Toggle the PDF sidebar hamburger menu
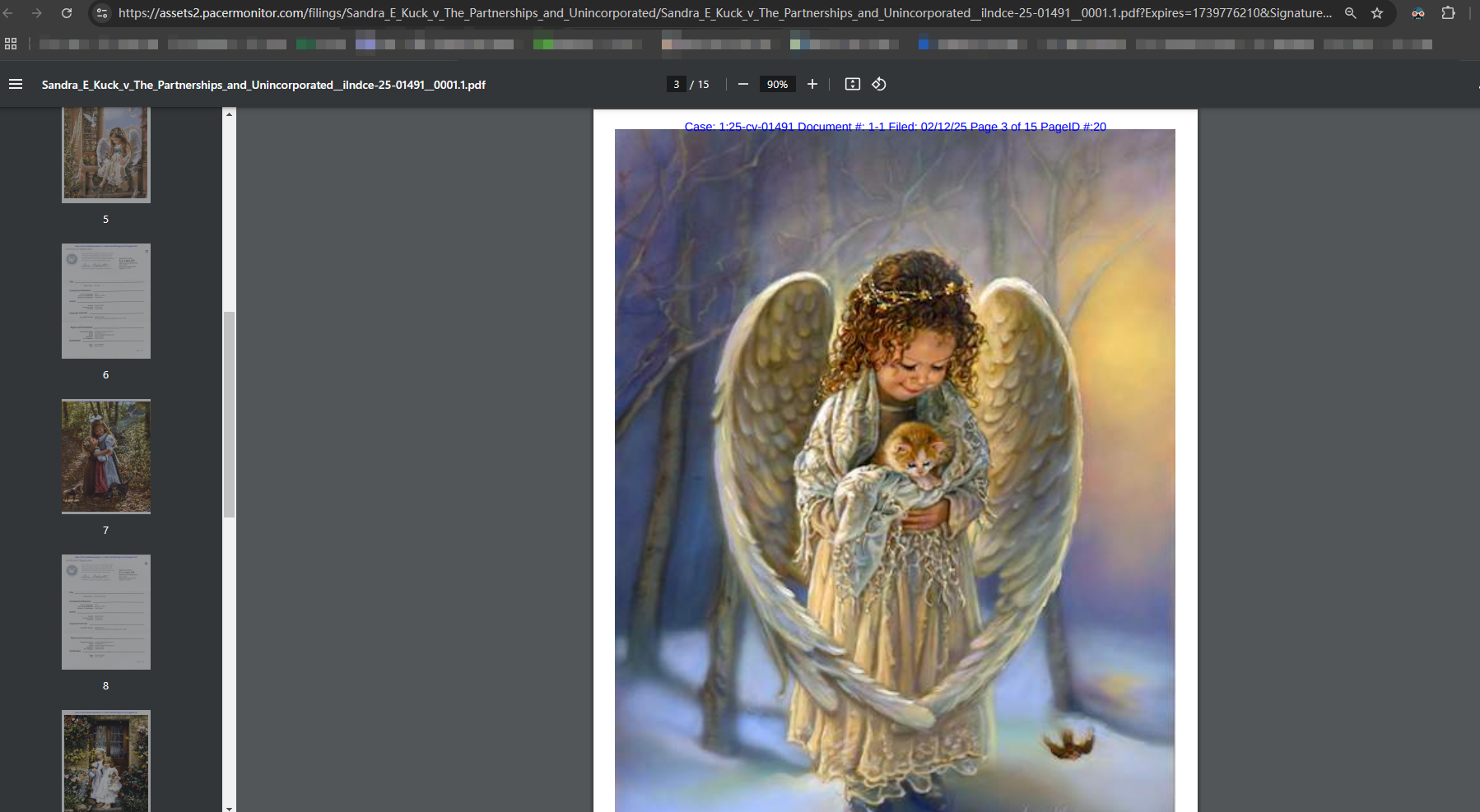Viewport: 1480px width, 812px height. click(16, 84)
